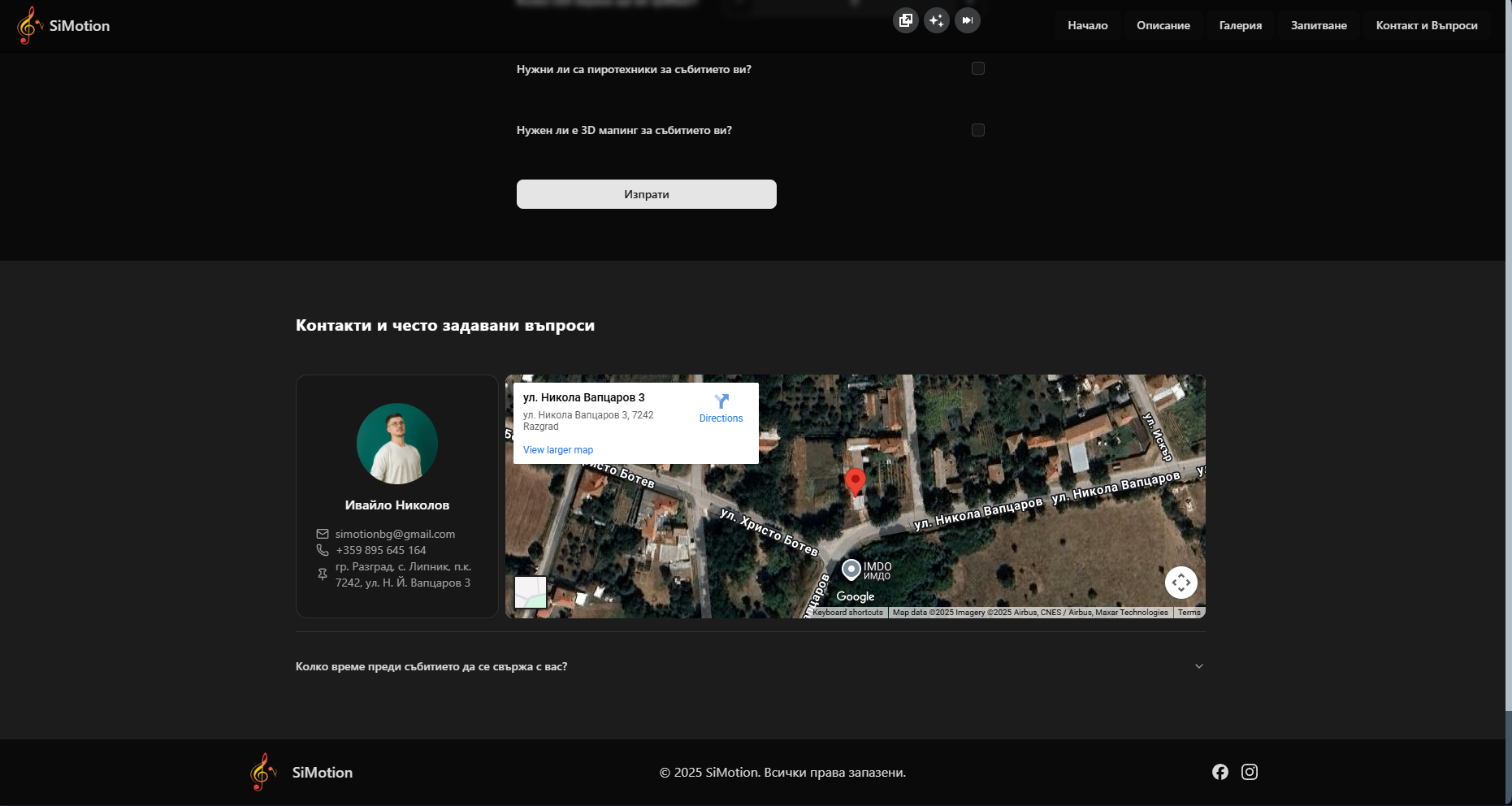Switch map layer using the map-type thumbnail
The image size is (1512, 806).
(x=531, y=592)
